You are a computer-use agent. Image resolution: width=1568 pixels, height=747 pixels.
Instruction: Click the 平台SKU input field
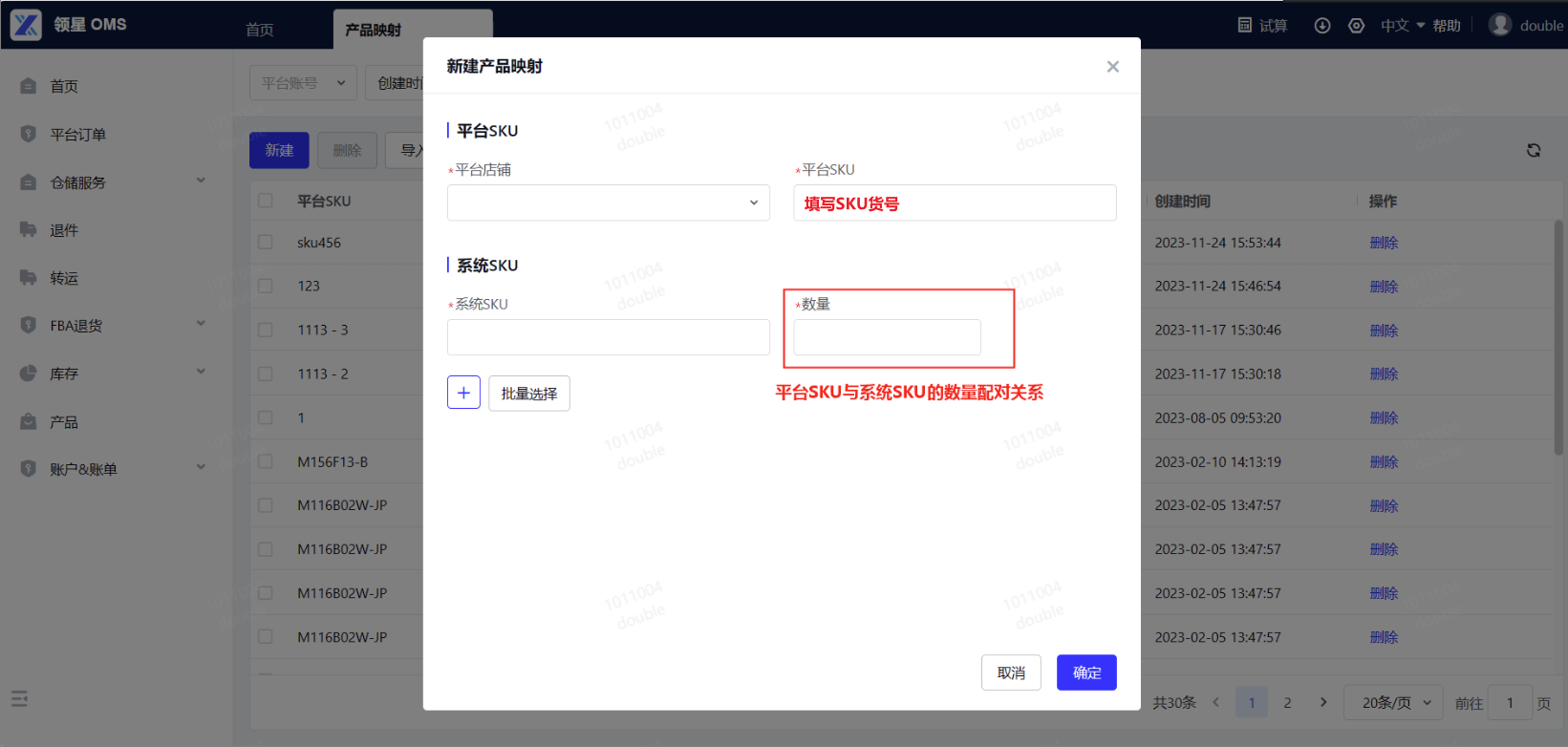click(955, 203)
